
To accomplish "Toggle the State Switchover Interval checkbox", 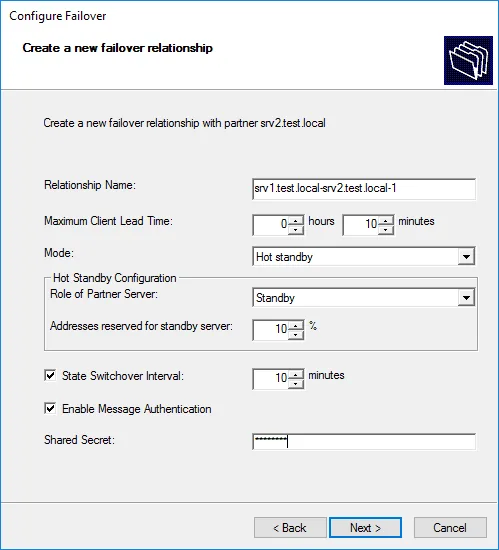I will tap(50, 375).
